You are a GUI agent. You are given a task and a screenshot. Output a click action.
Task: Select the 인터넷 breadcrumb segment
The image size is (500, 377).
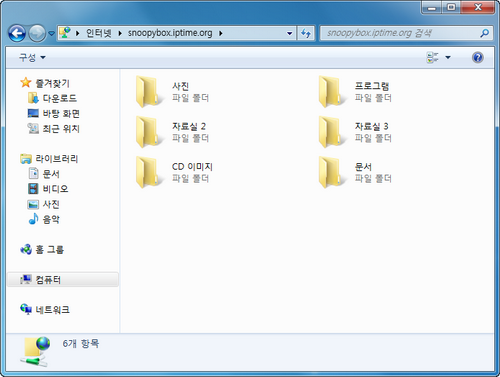[99, 33]
